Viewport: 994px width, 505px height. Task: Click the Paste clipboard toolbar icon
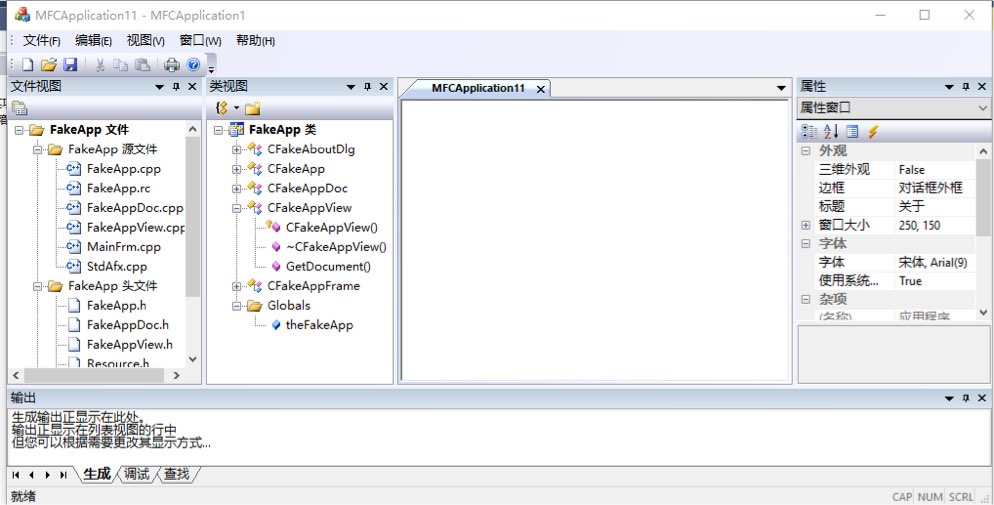(x=143, y=65)
